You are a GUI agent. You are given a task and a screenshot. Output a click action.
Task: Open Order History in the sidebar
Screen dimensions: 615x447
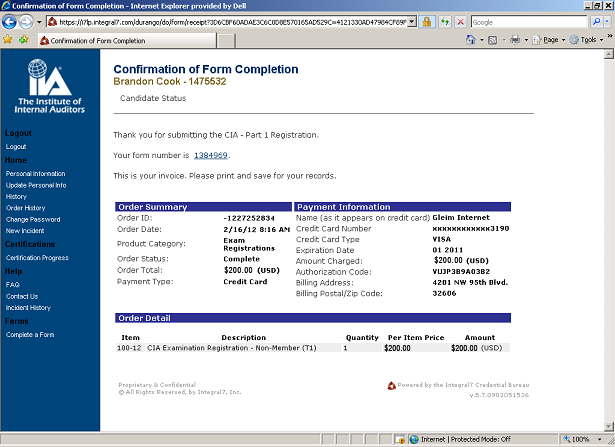point(25,208)
